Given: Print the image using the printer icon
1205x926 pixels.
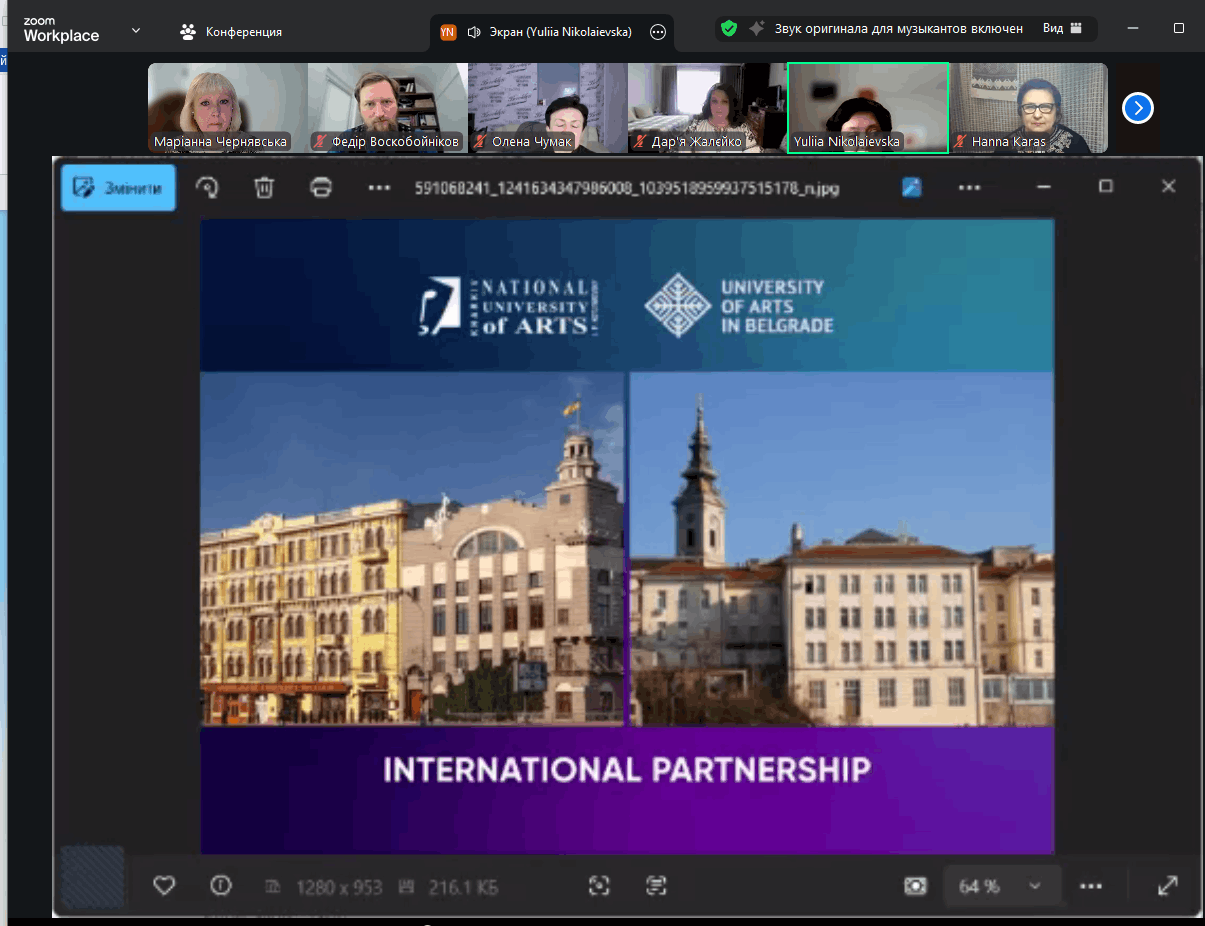Looking at the screenshot, I should pos(321,187).
